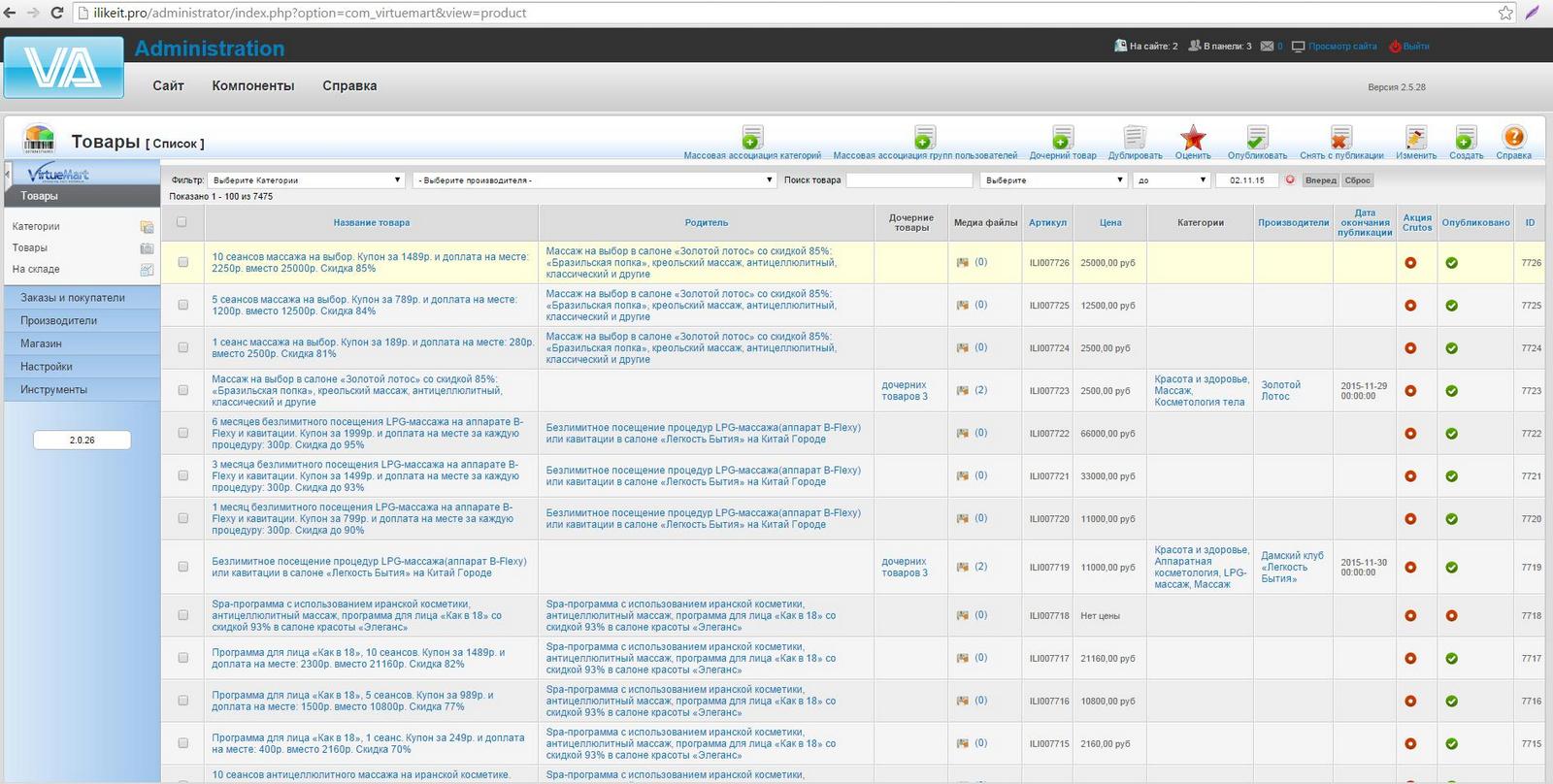This screenshot has height=784, width=1553.
Task: Open help via the orange Справка toolbar icon
Action: click(1513, 137)
